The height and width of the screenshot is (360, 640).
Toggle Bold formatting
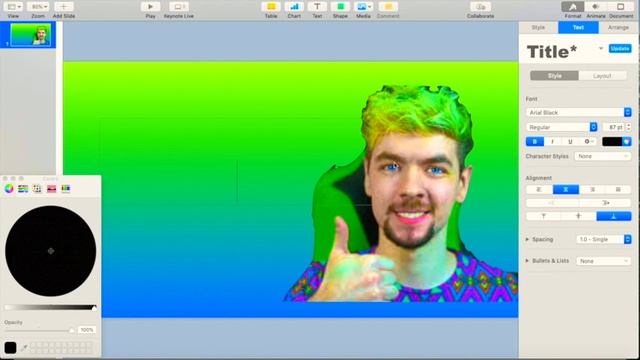535,142
